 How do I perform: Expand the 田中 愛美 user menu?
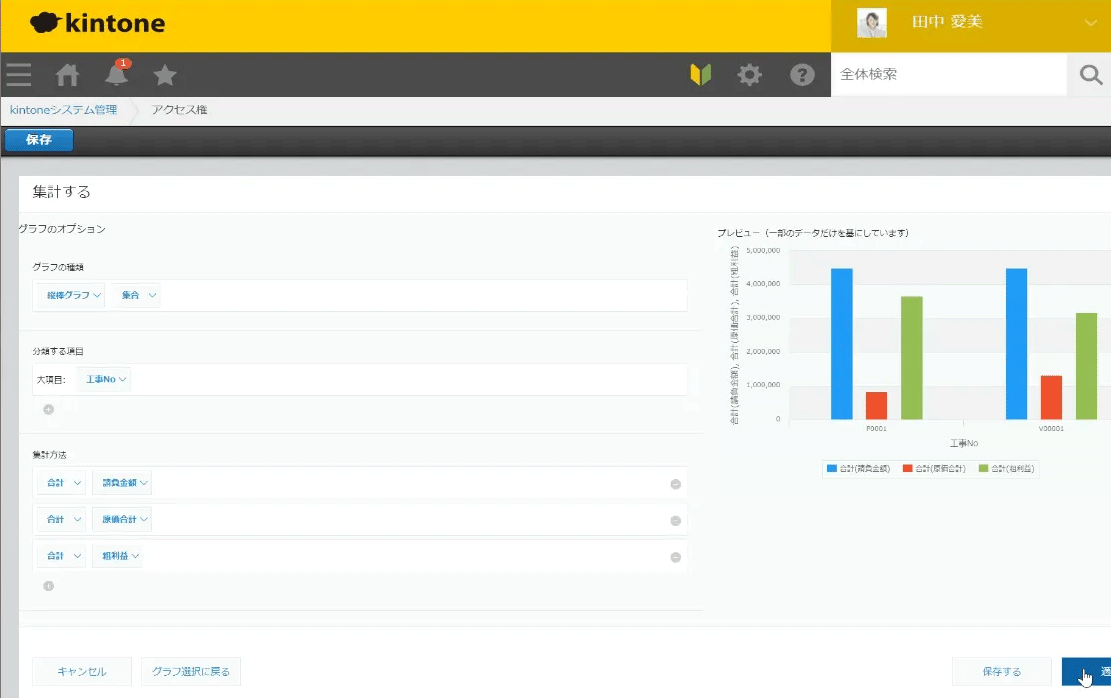(x=1089, y=22)
